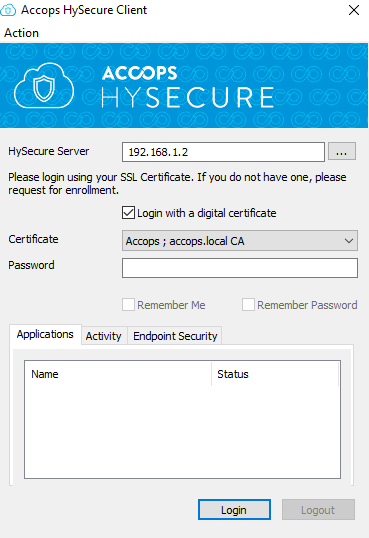Click the cloud shield logo in banner
The width and height of the screenshot is (369, 538).
click(x=44, y=86)
